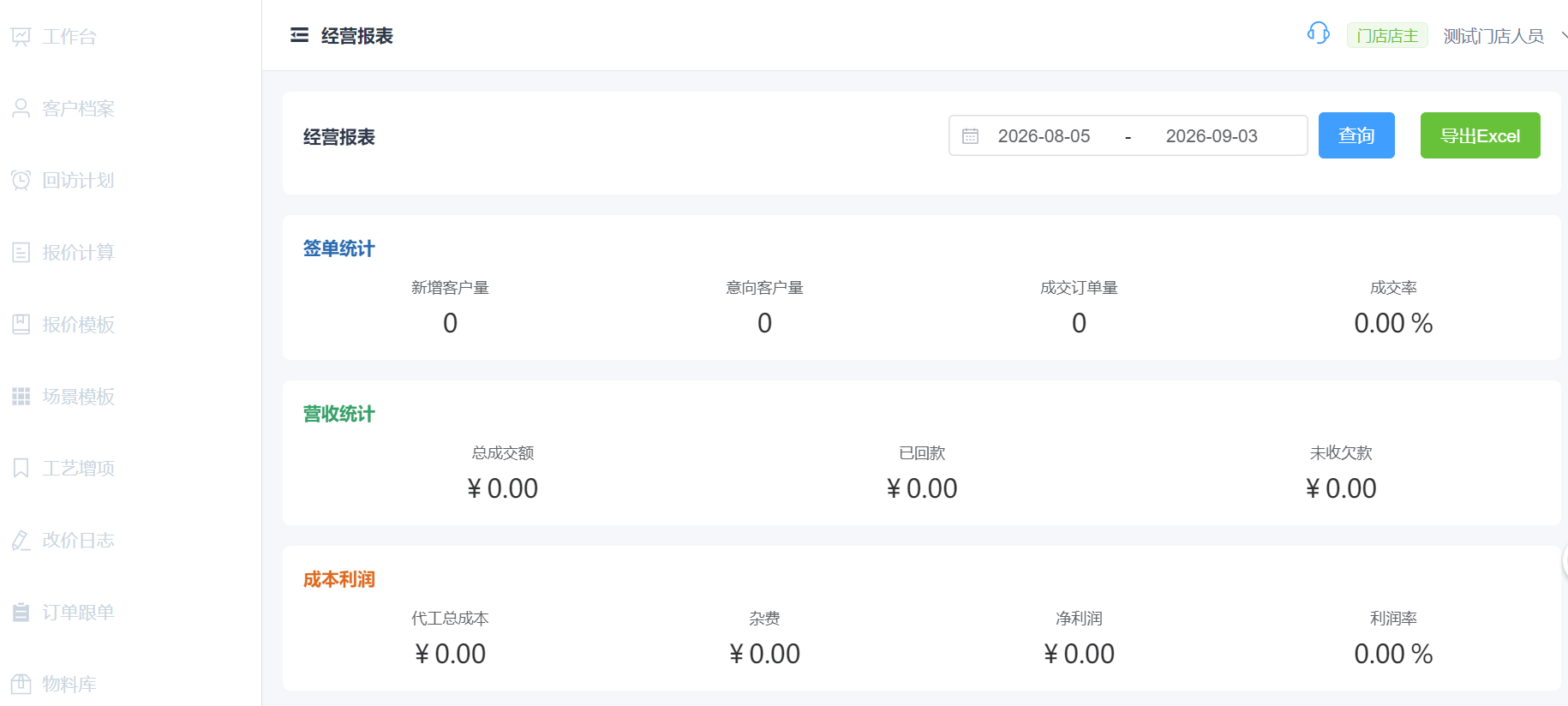
Task: Click the 报价计算 document icon
Action: click(x=21, y=253)
